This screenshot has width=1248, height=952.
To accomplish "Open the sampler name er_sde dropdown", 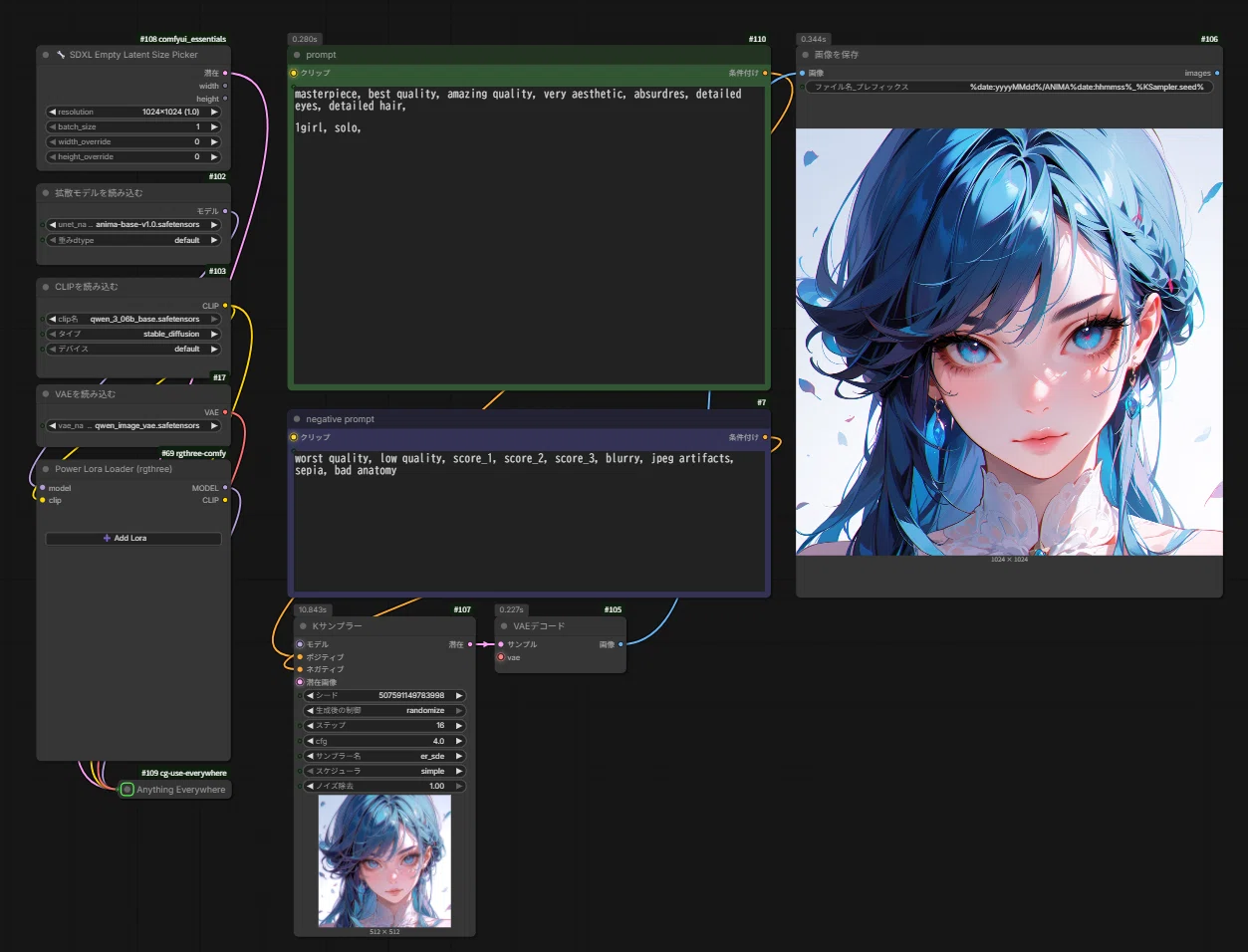I will pyautogui.click(x=384, y=756).
